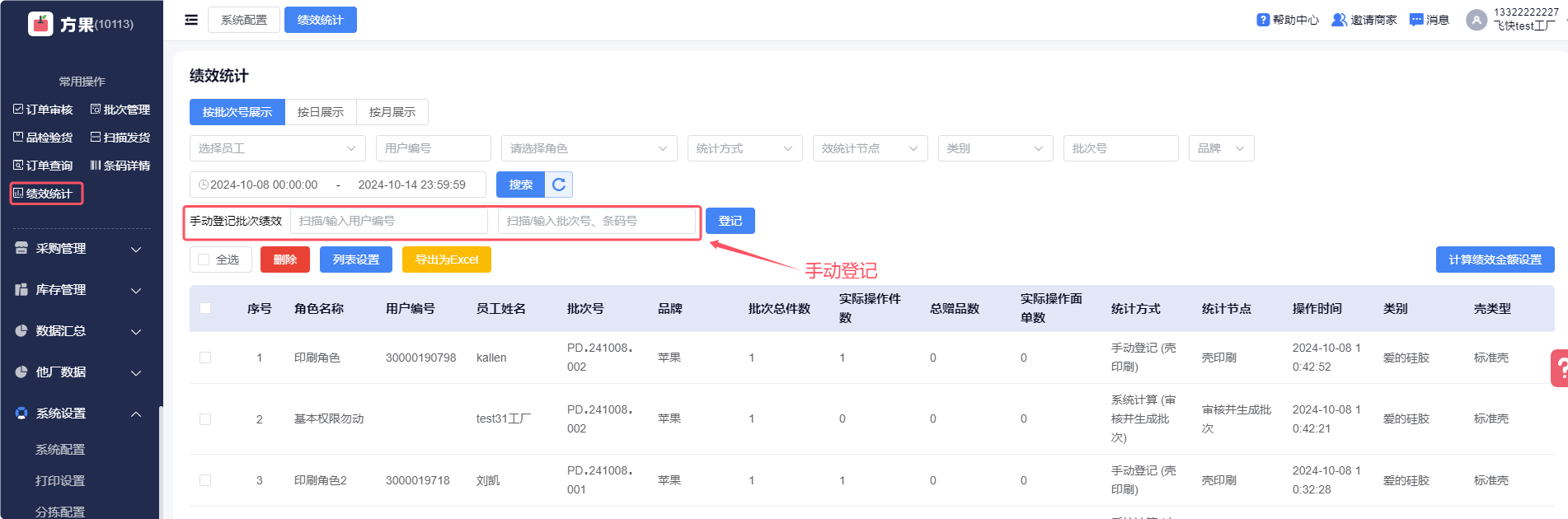
Task: Click the 导出为Excel button
Action: [x=446, y=259]
